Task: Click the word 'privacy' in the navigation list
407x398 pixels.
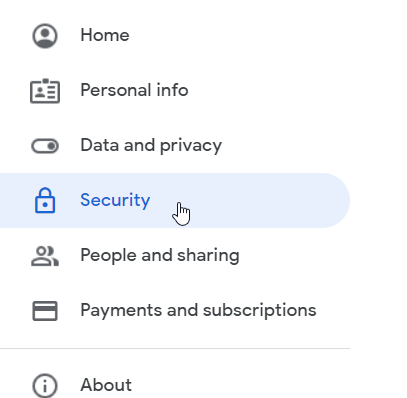Action: click(x=191, y=146)
